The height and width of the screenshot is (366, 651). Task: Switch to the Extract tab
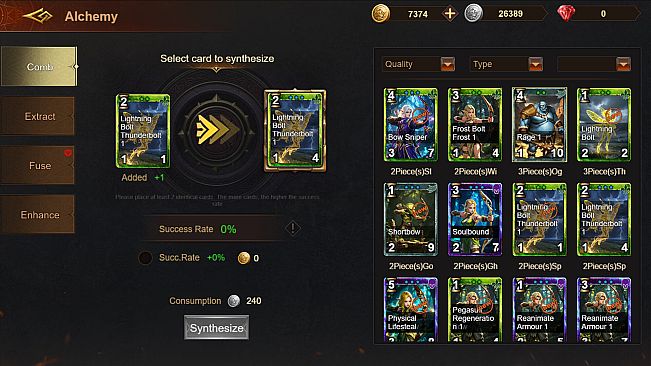[x=38, y=116]
